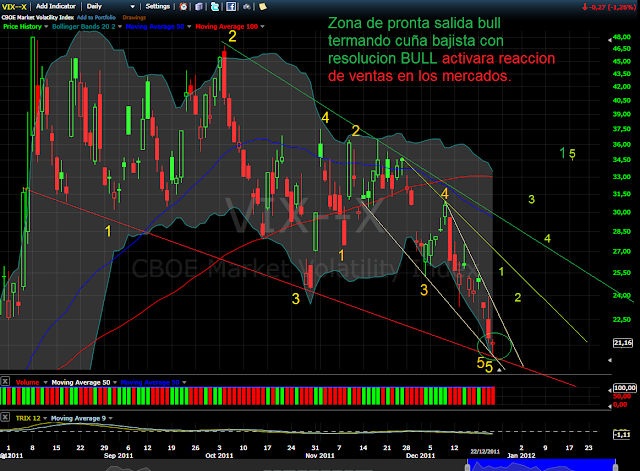Screen dimensions: 640x471
Task: Click the Oct 2011 month label
Action: pyautogui.click(x=219, y=456)
